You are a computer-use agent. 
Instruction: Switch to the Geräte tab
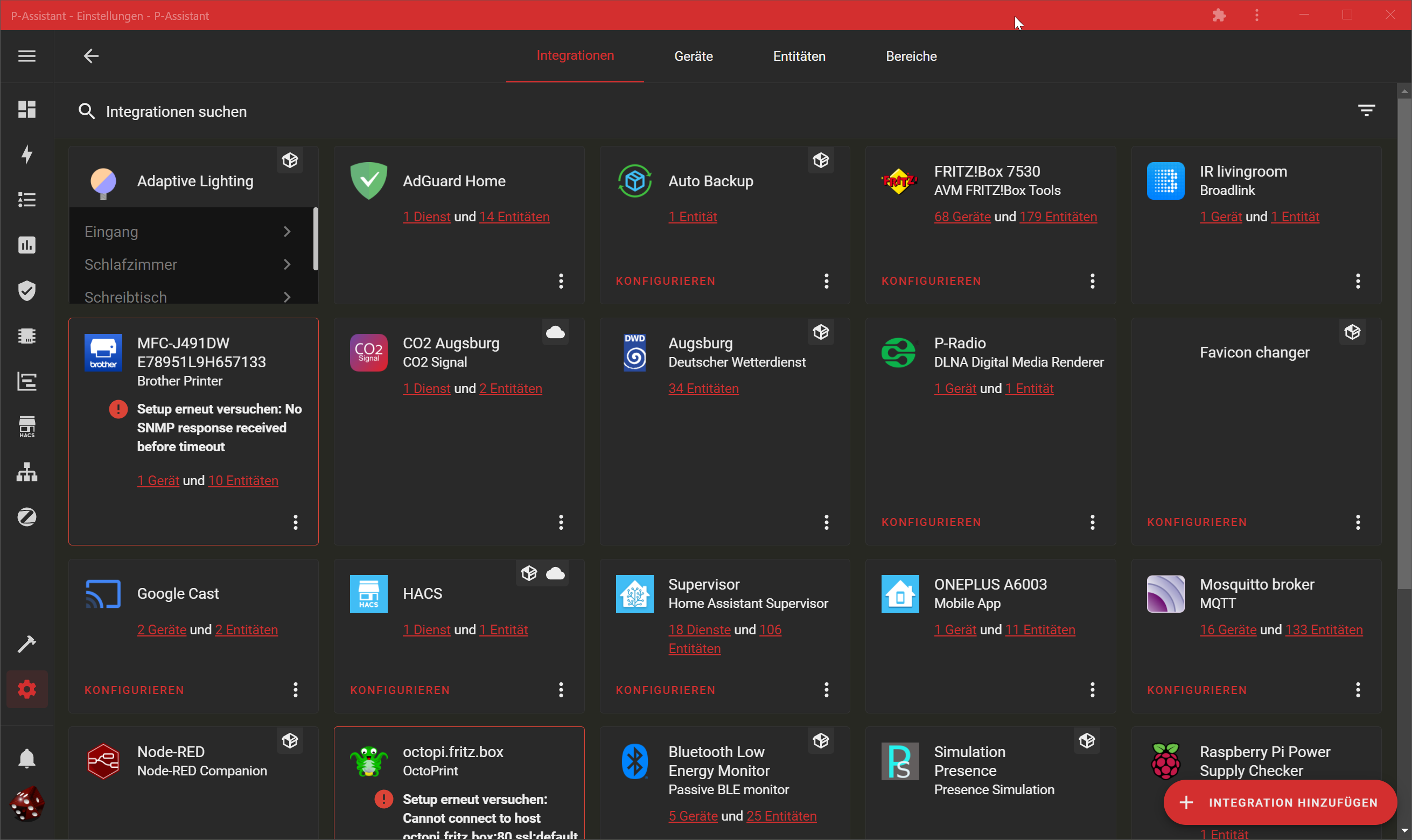693,56
